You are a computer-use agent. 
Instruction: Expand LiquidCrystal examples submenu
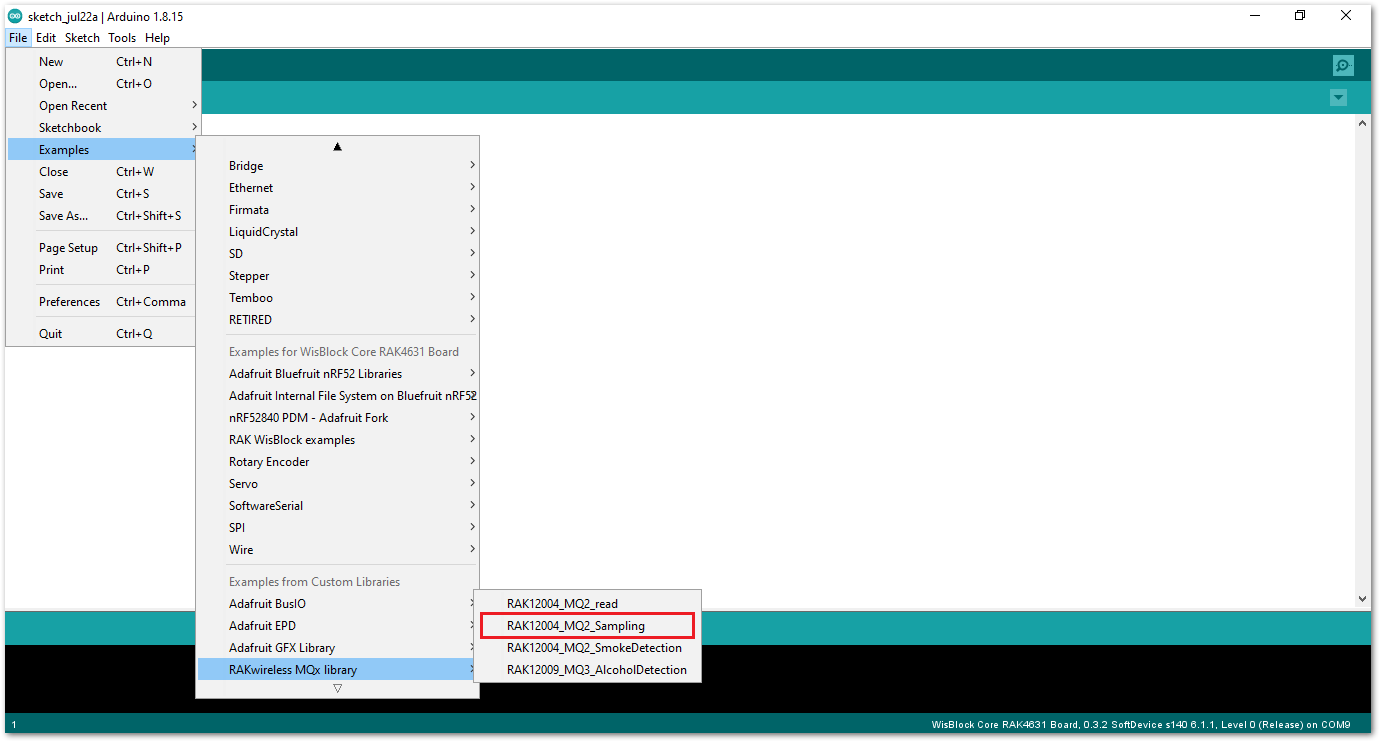[338, 232]
